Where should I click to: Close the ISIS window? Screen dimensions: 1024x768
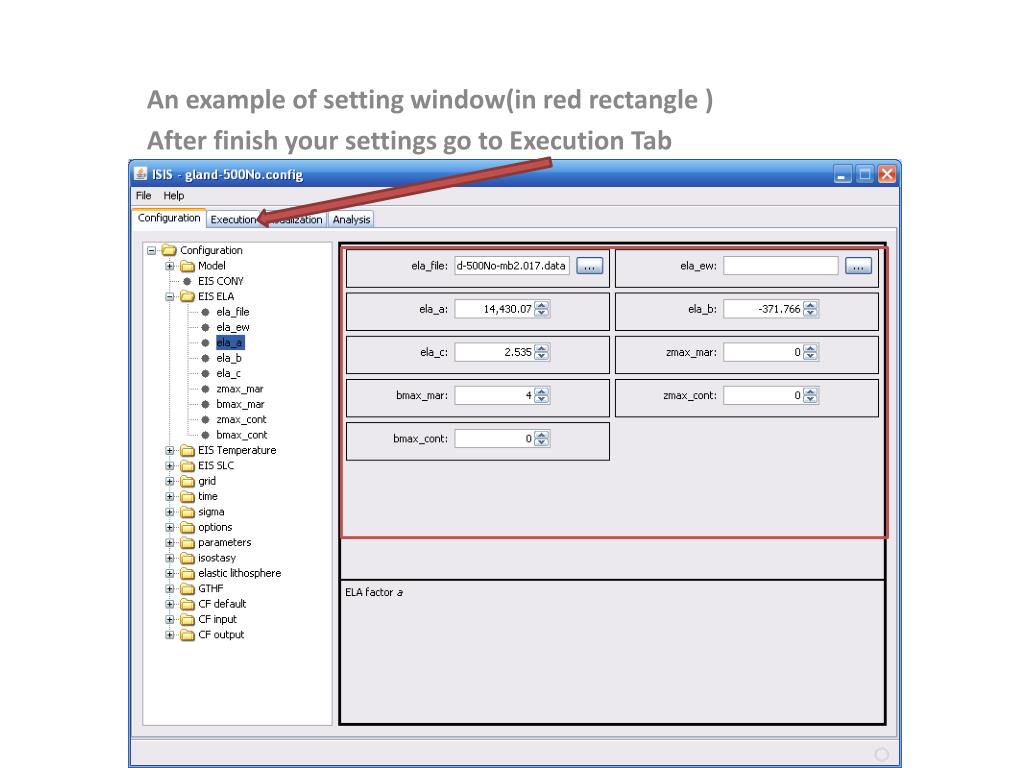886,174
